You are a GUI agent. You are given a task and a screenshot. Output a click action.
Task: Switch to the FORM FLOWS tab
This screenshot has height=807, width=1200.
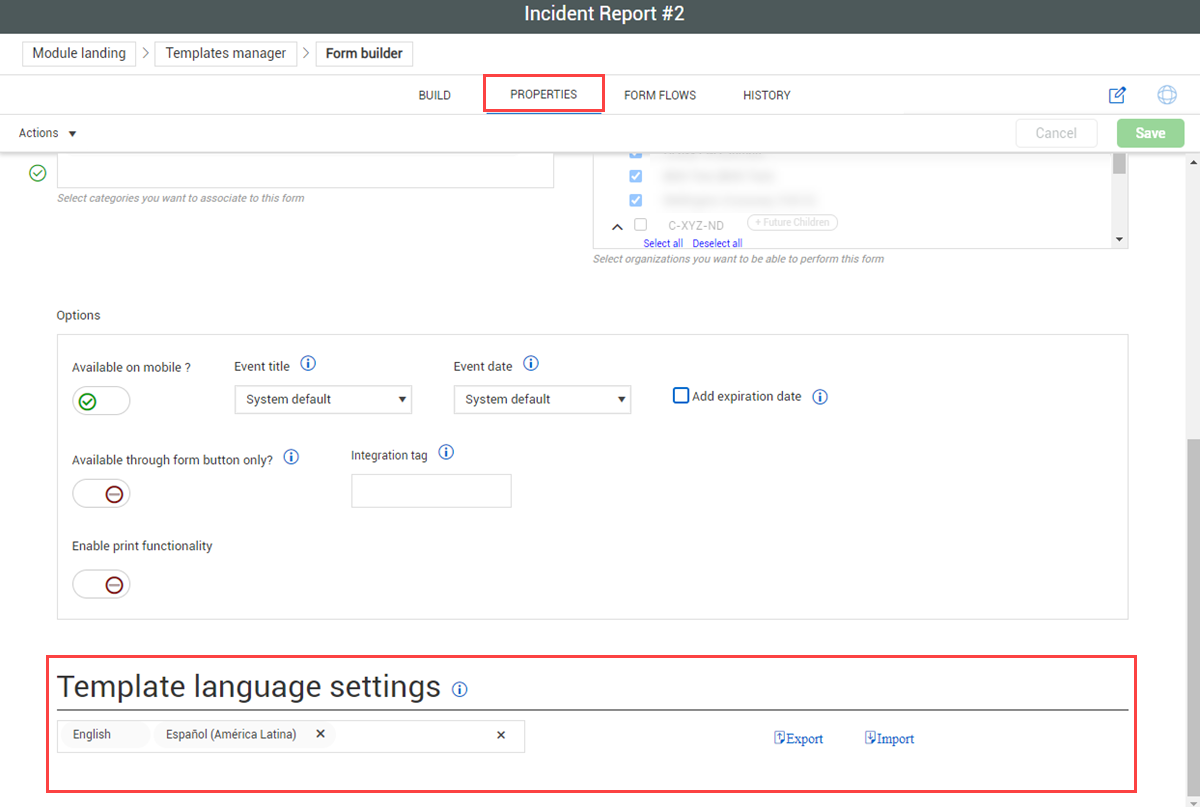pyautogui.click(x=660, y=95)
